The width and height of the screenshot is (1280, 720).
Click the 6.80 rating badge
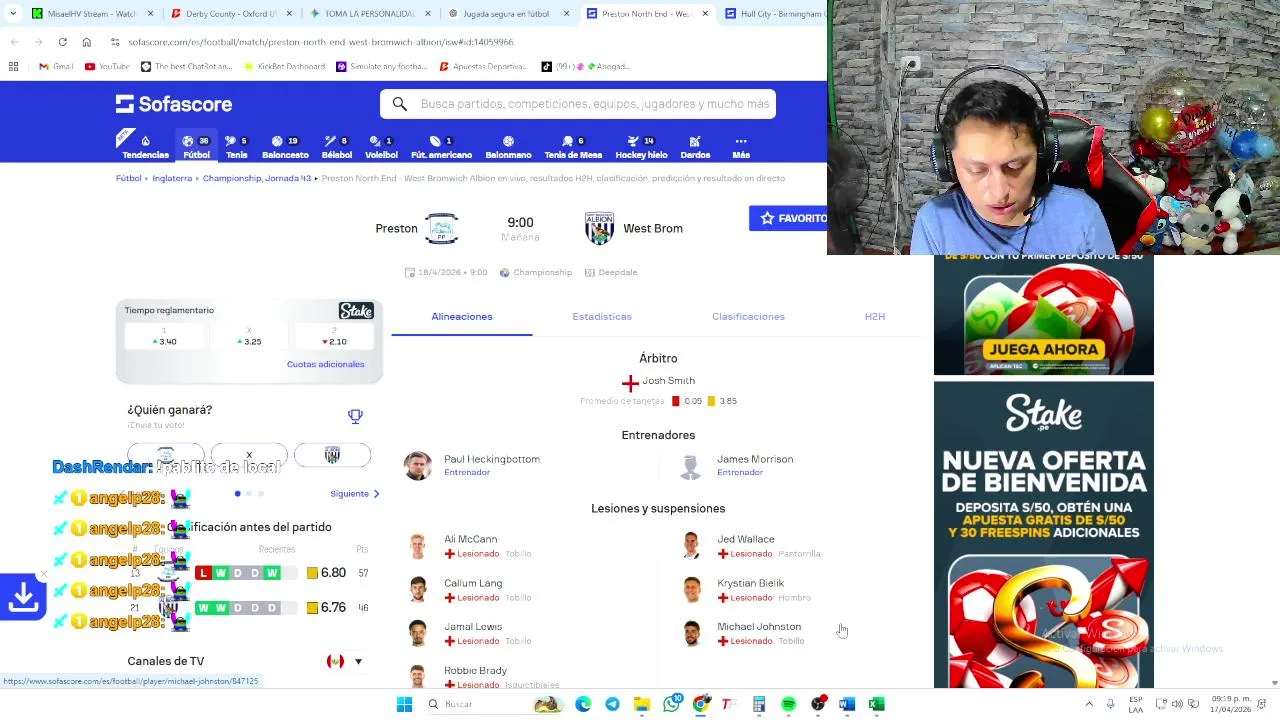326,573
